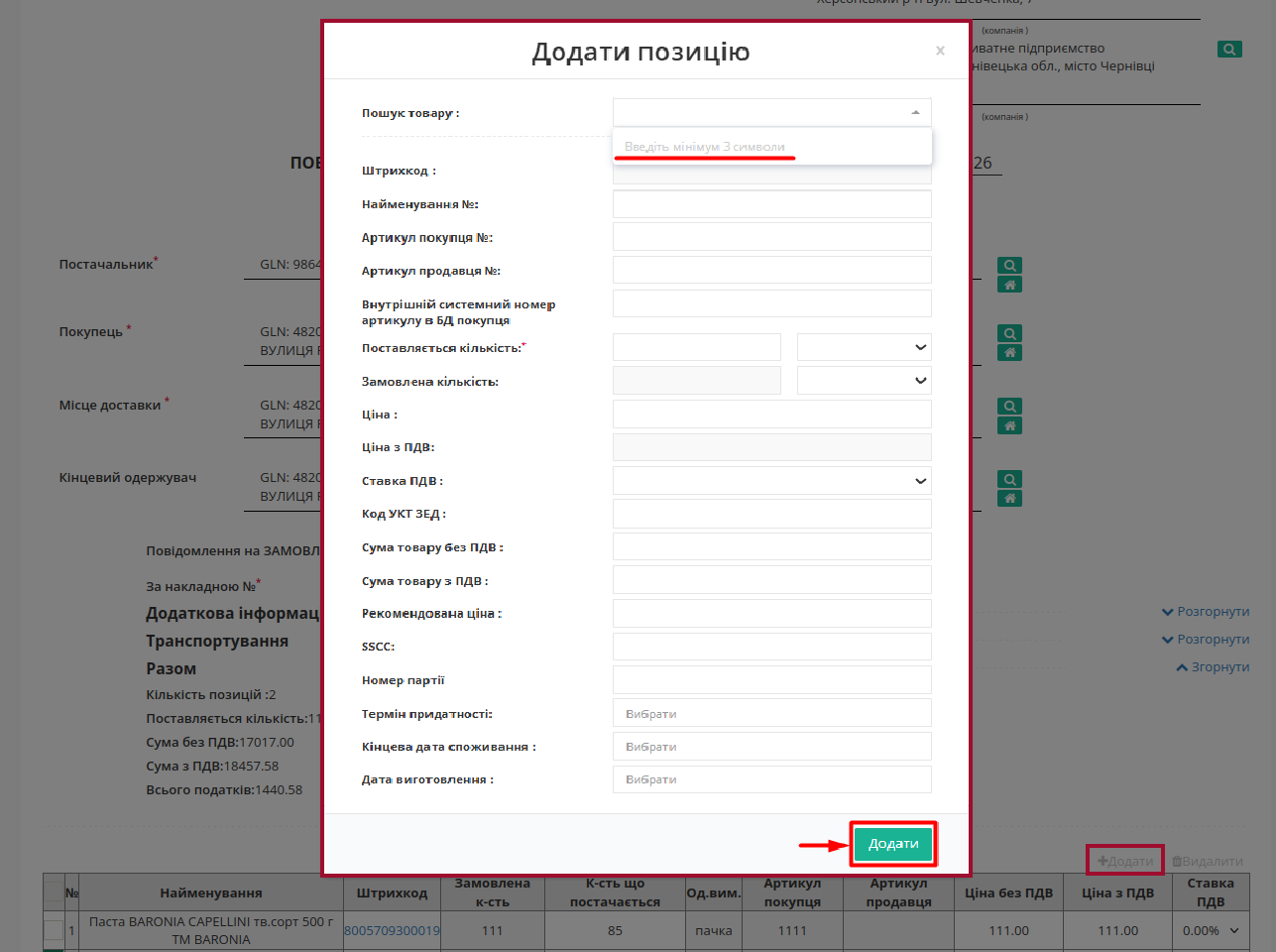The image size is (1276, 952).
Task: Open the Пошук товару search combo box
Action: click(771, 113)
